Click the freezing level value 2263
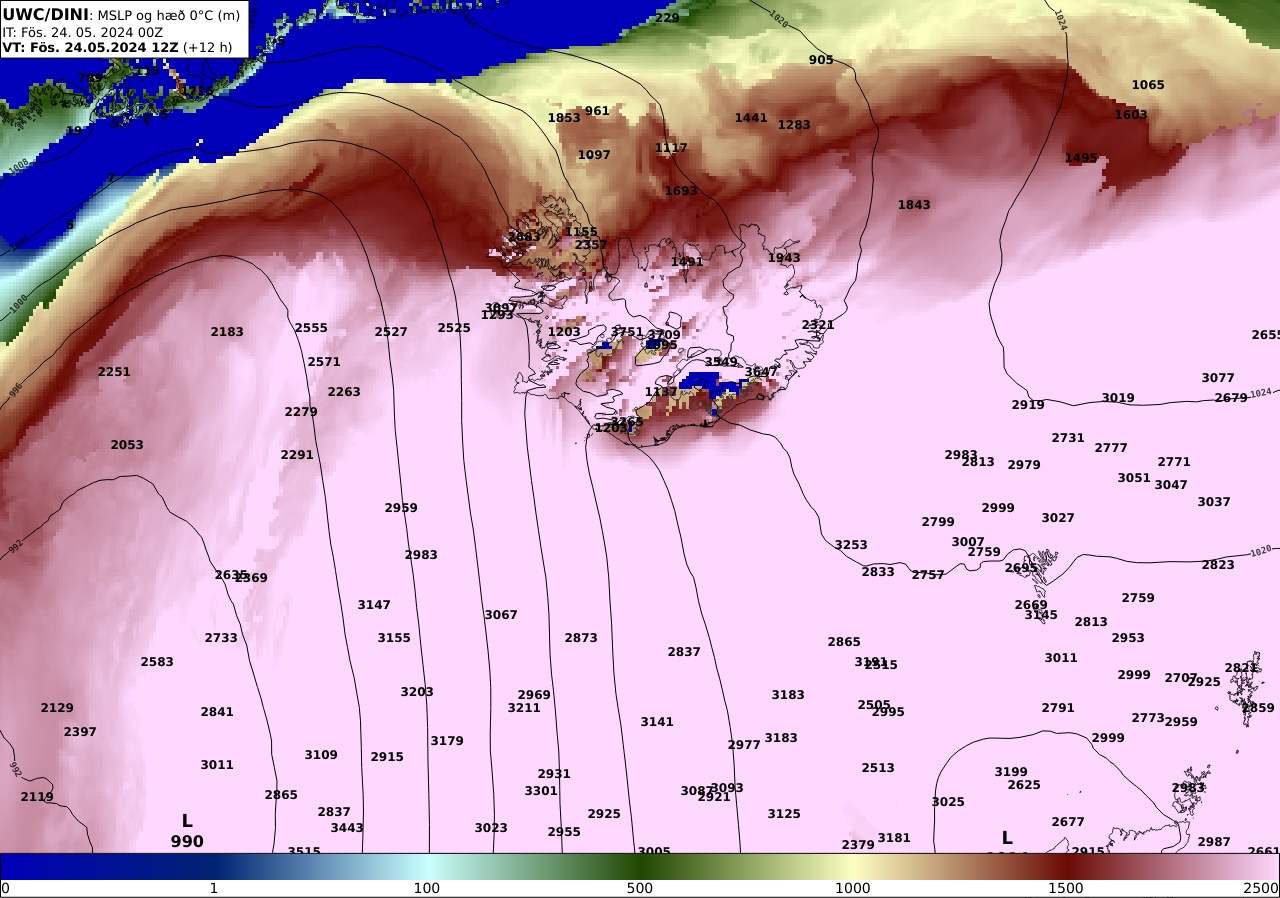Screen dimensions: 1280x898 coord(344,392)
